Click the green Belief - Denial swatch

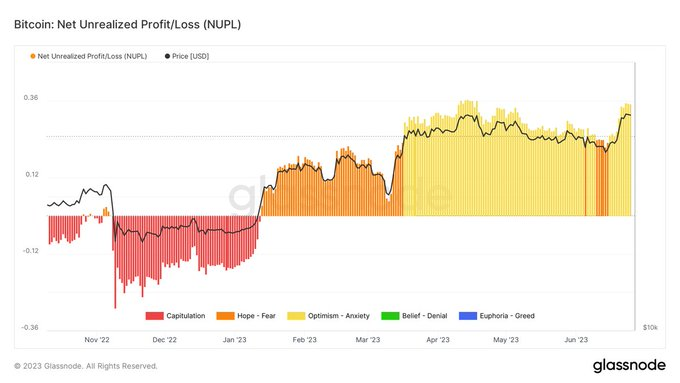click(x=390, y=316)
